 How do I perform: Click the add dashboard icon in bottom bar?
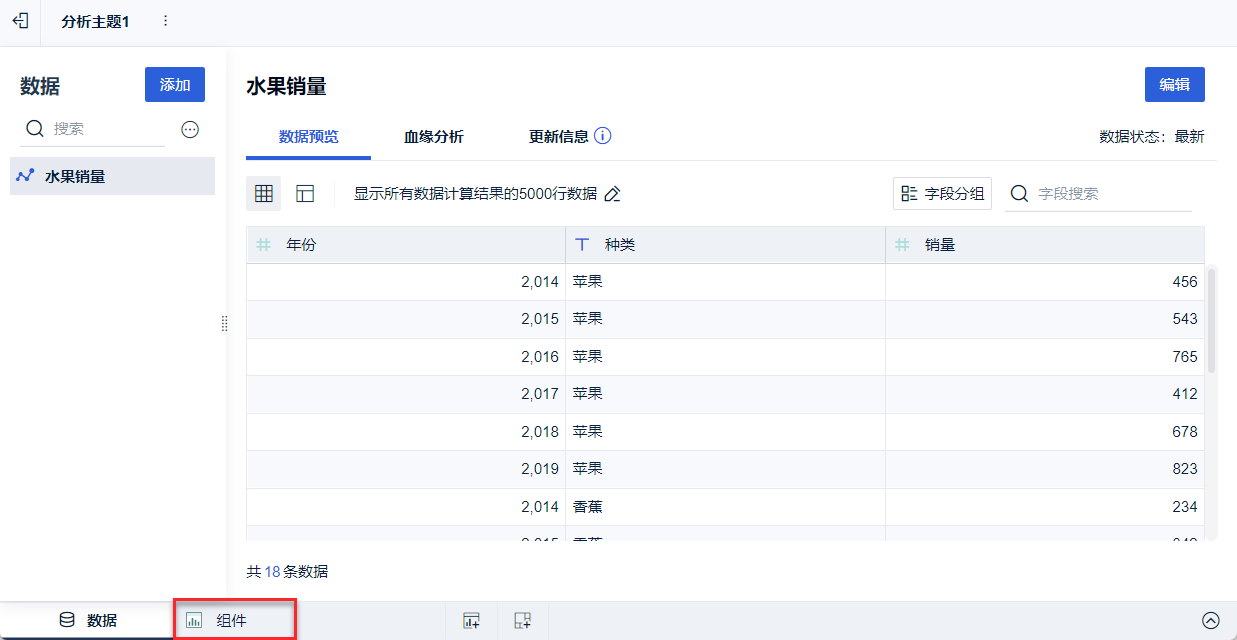click(x=522, y=621)
